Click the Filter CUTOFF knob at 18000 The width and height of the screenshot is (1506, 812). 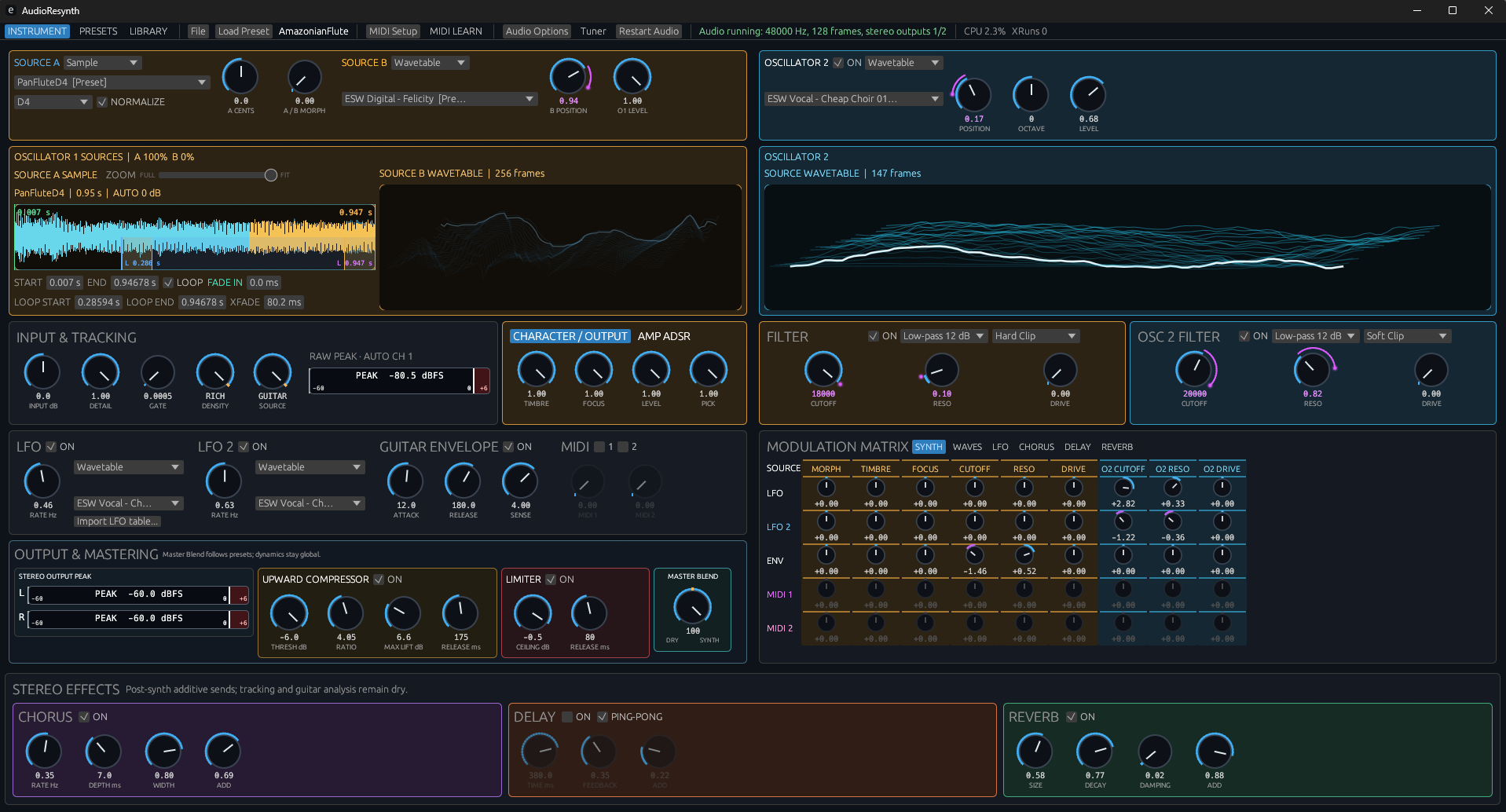pos(823,370)
